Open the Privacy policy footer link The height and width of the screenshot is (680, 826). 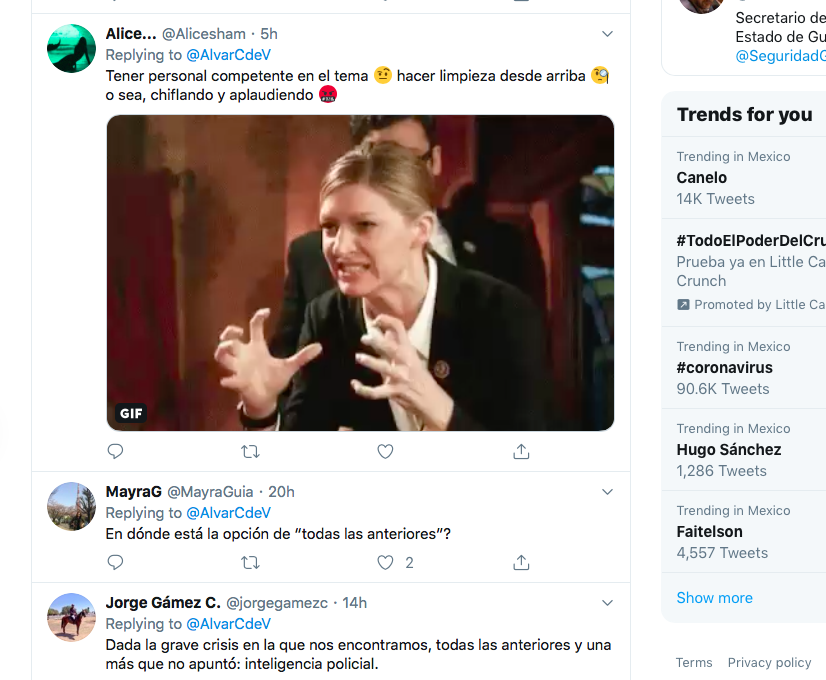pos(769,663)
